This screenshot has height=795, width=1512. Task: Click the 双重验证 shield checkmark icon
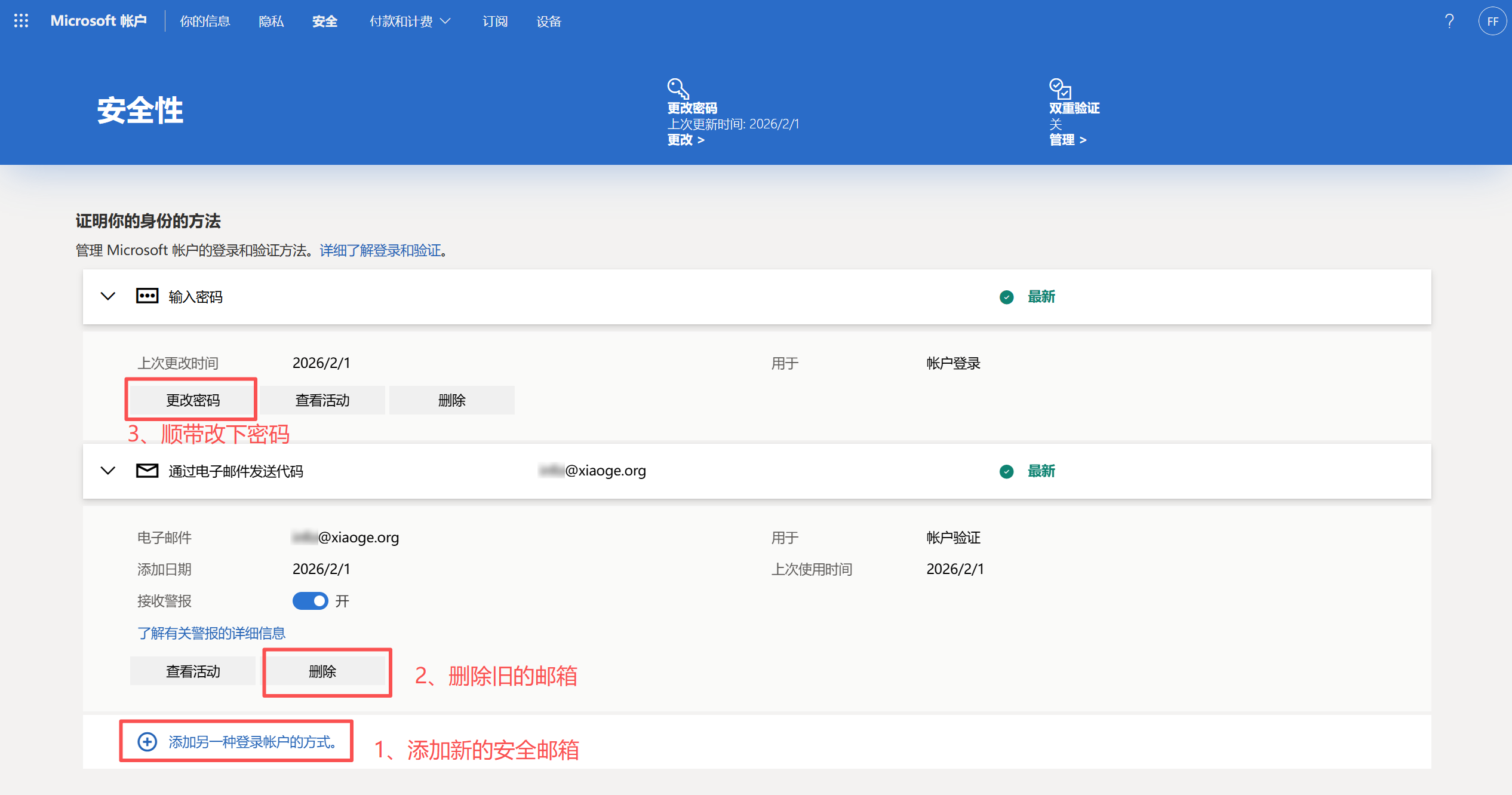coord(1060,89)
